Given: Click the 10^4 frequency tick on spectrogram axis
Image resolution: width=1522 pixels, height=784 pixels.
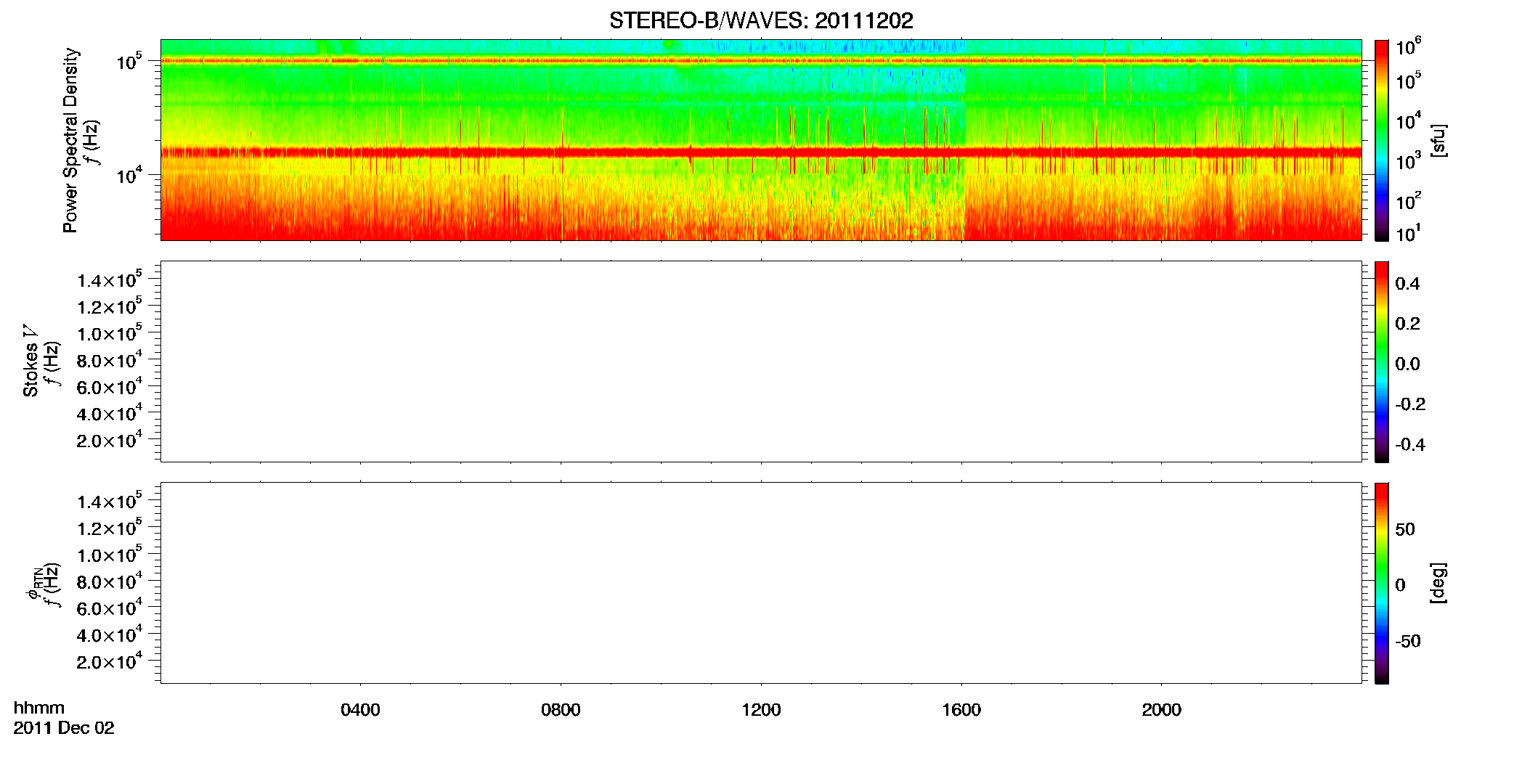Looking at the screenshot, I should 129,175.
